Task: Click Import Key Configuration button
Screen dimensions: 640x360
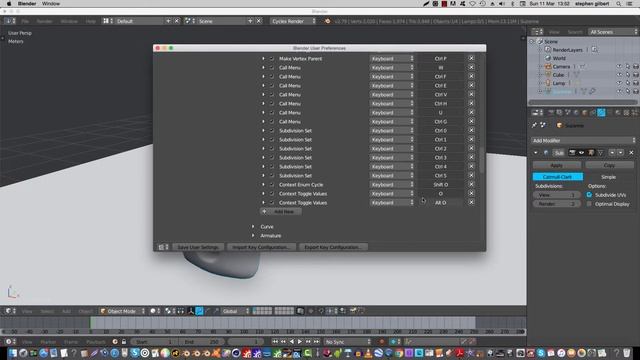Action: coord(261,247)
